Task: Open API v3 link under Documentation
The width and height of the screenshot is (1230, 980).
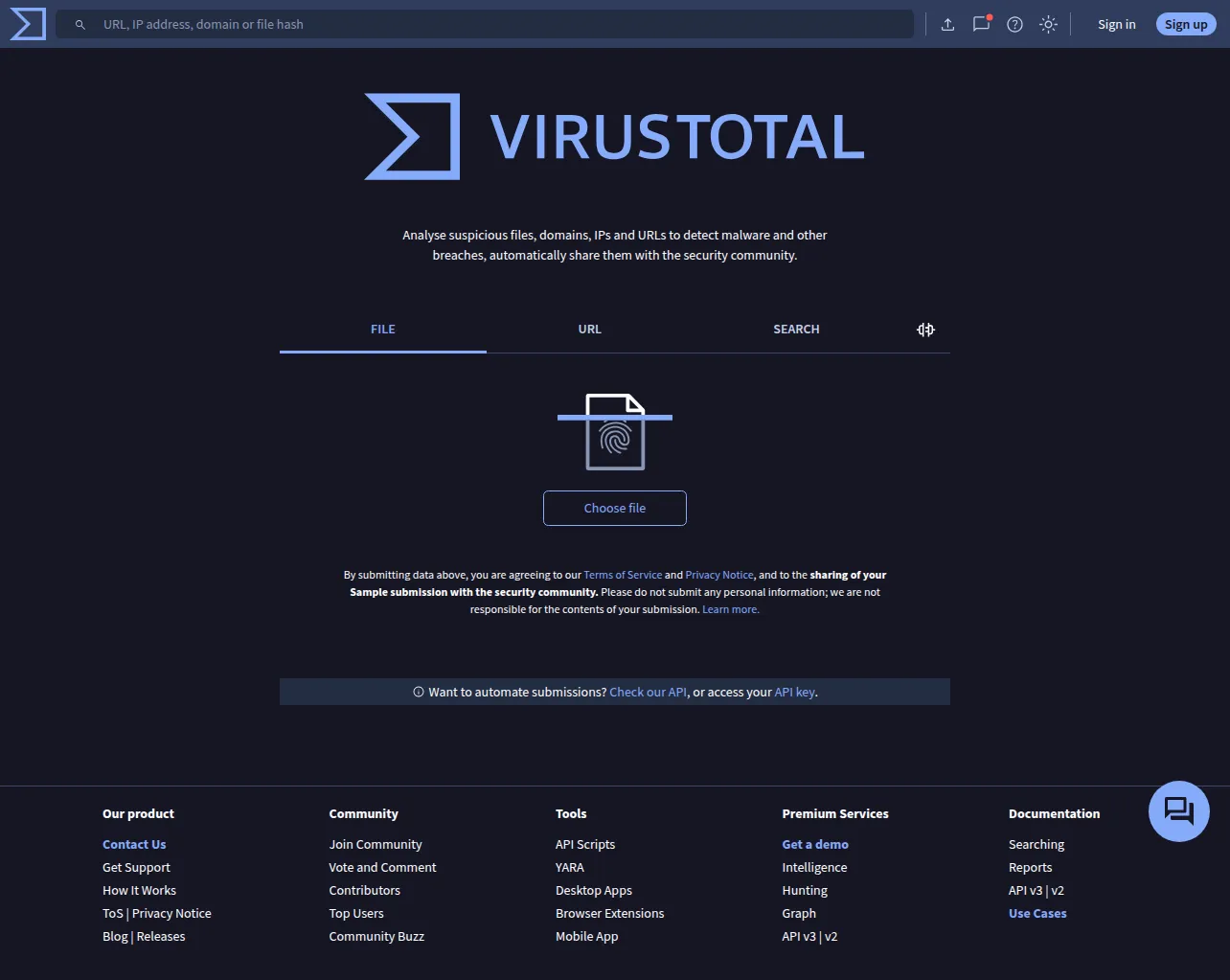Action: pos(1026,891)
